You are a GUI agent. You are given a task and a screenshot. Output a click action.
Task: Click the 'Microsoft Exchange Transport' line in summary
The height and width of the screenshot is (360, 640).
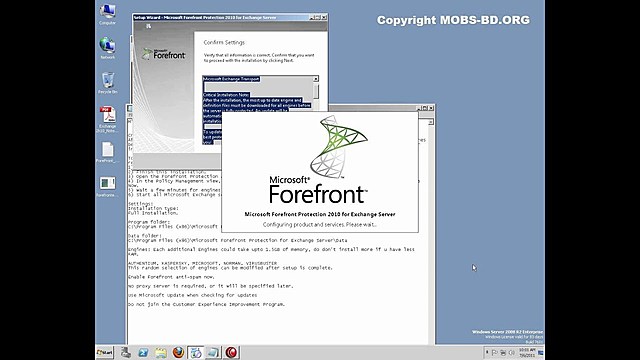pos(231,79)
